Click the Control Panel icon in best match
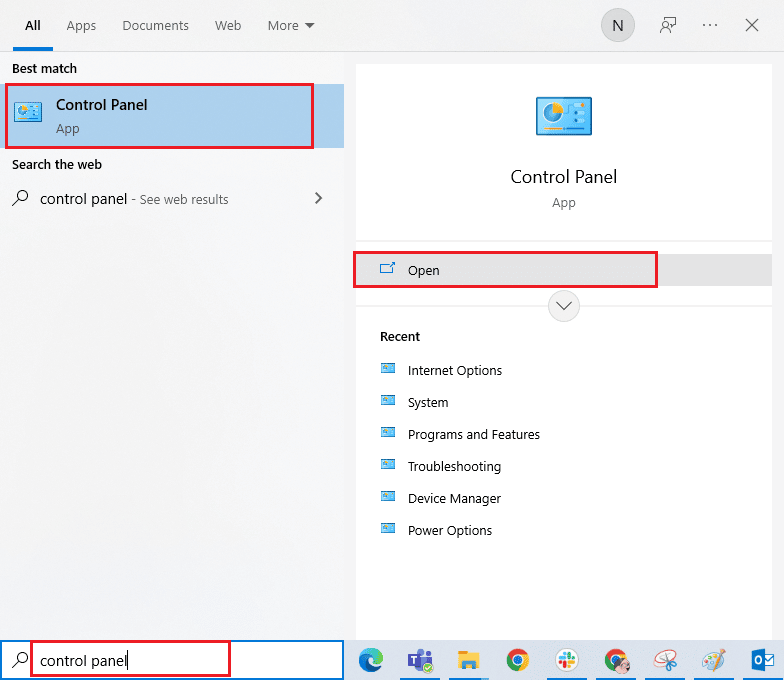The image size is (784, 680). pos(28,112)
